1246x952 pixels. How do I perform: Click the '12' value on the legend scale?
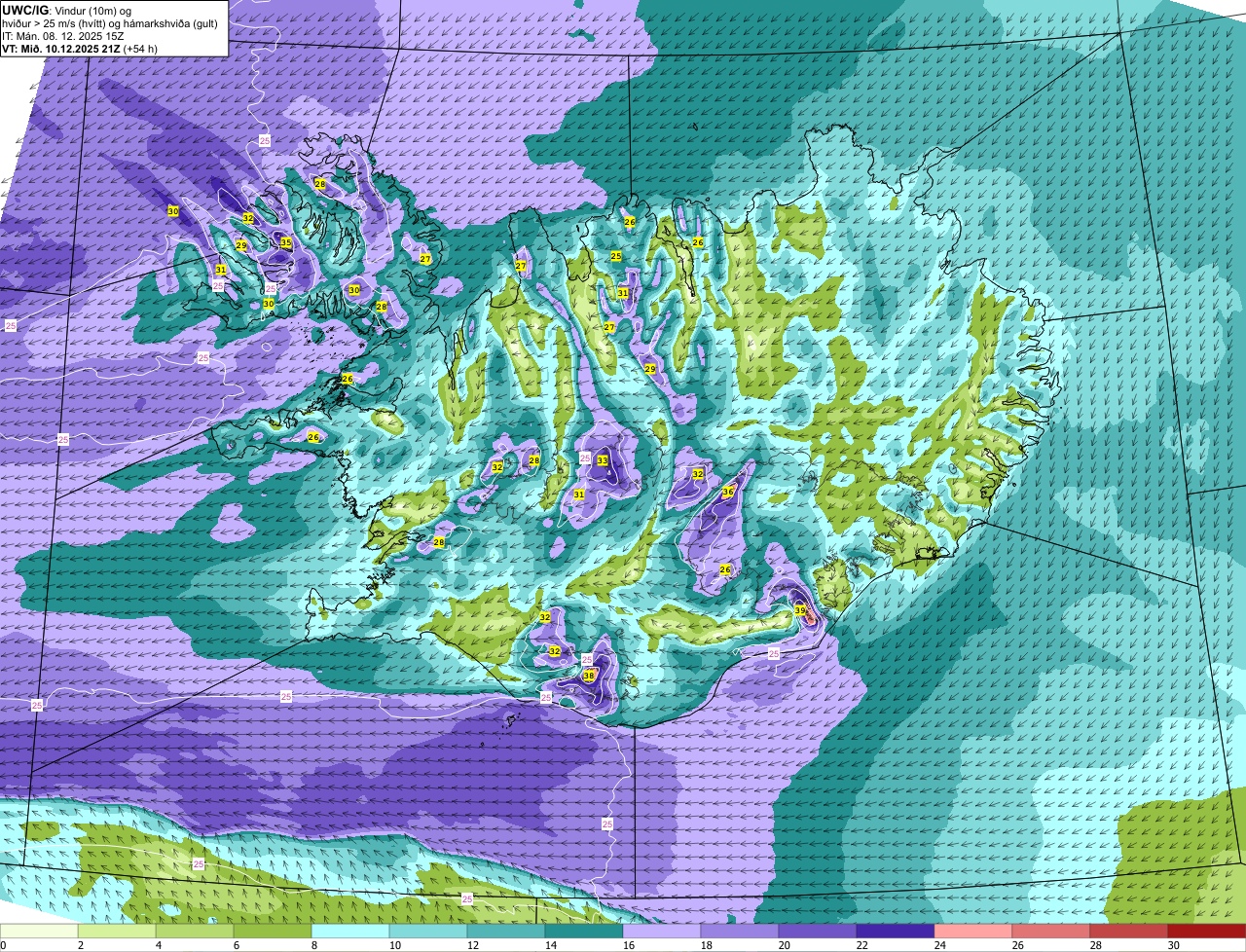coord(473,945)
